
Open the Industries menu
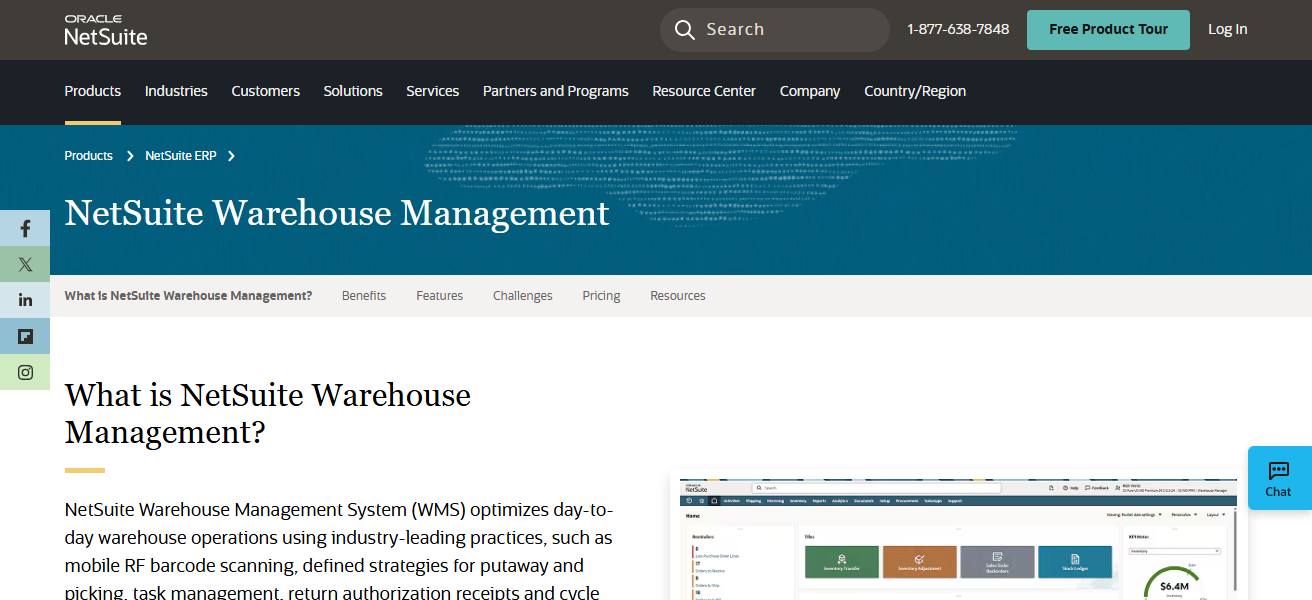tap(176, 91)
